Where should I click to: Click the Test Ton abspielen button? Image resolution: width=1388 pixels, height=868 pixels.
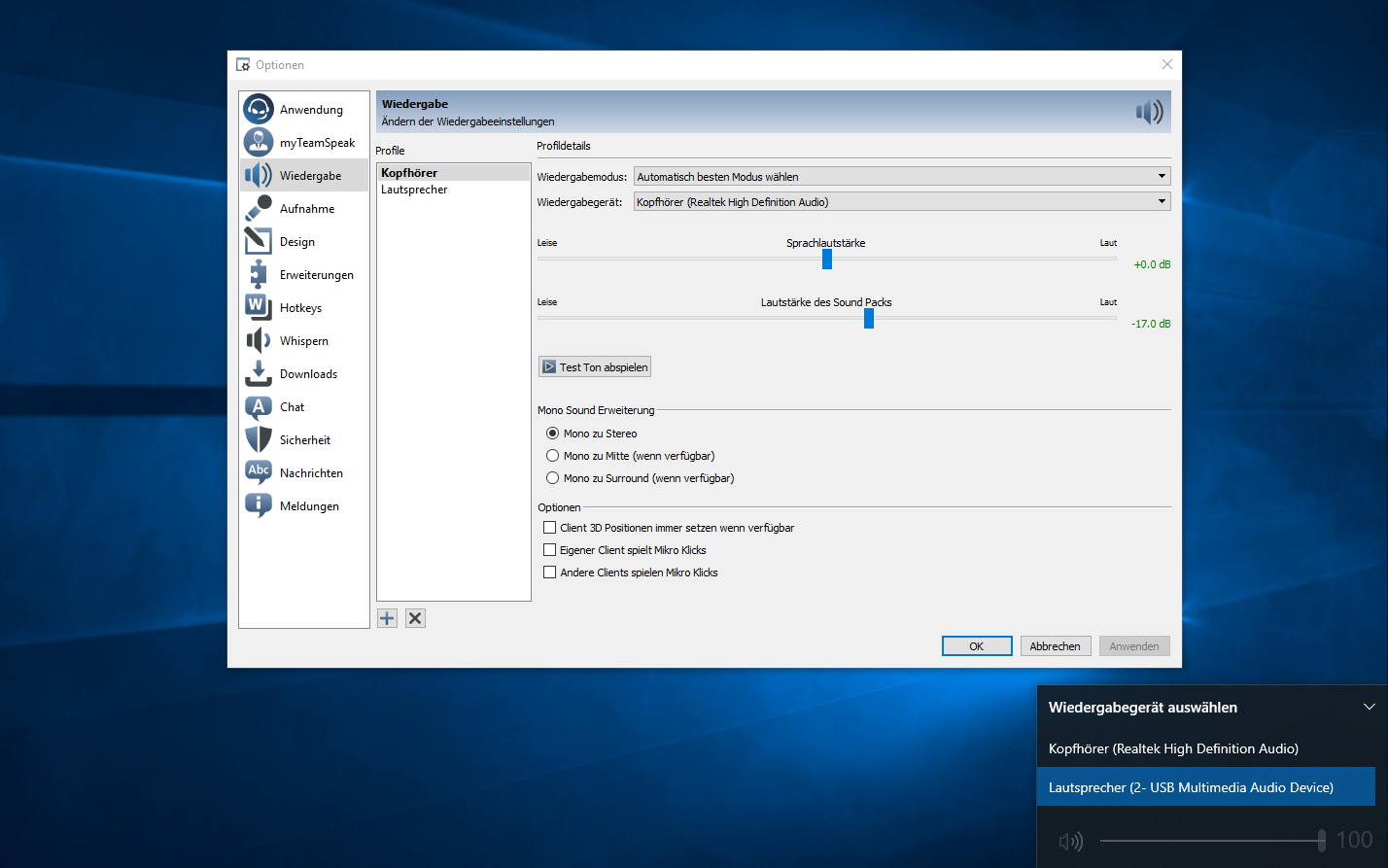point(594,366)
